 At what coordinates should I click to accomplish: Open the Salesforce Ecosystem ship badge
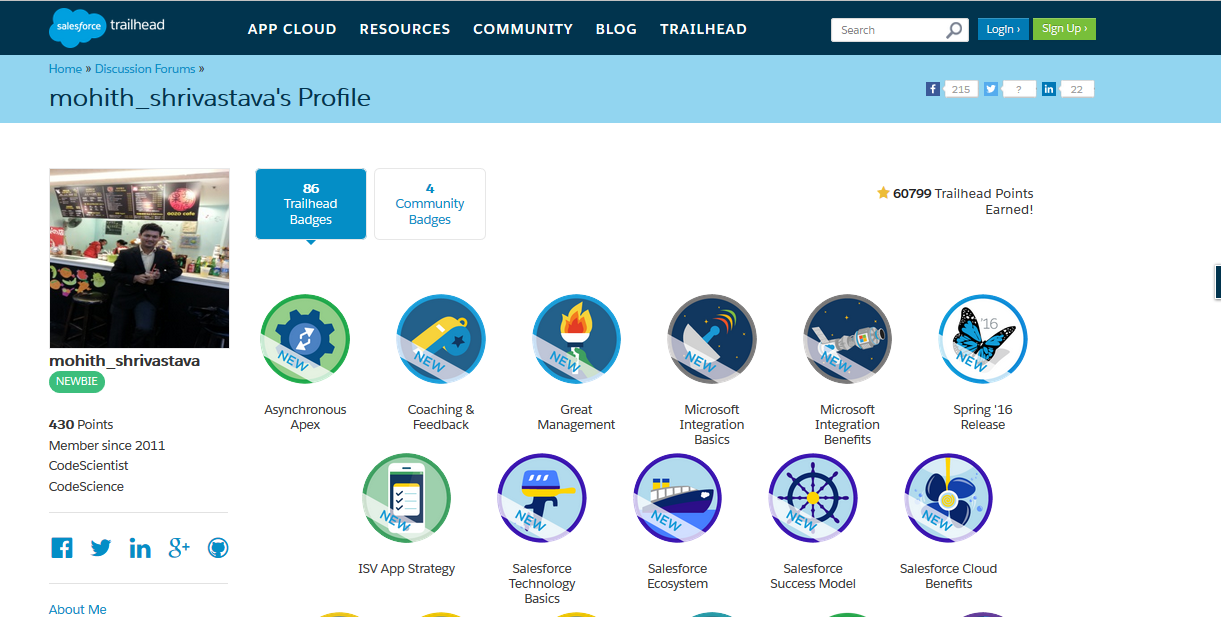pos(678,498)
